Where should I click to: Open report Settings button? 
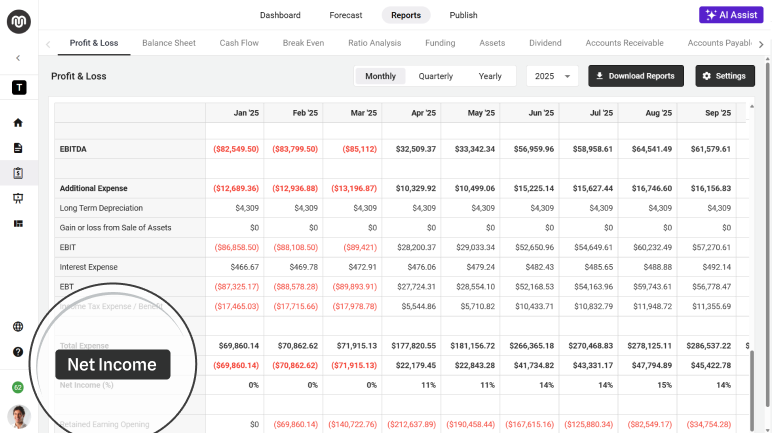click(725, 76)
